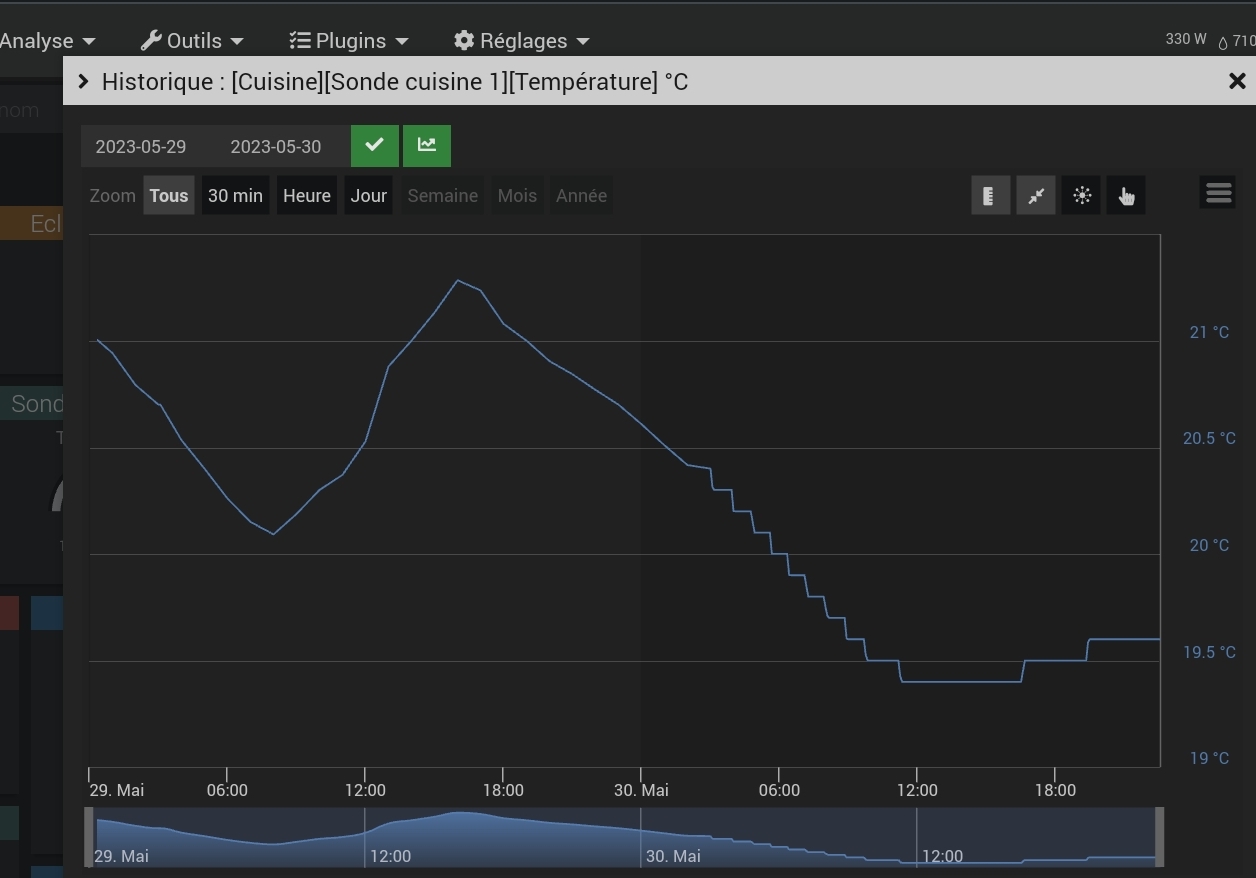Click the Réglages gear icon

click(x=464, y=41)
